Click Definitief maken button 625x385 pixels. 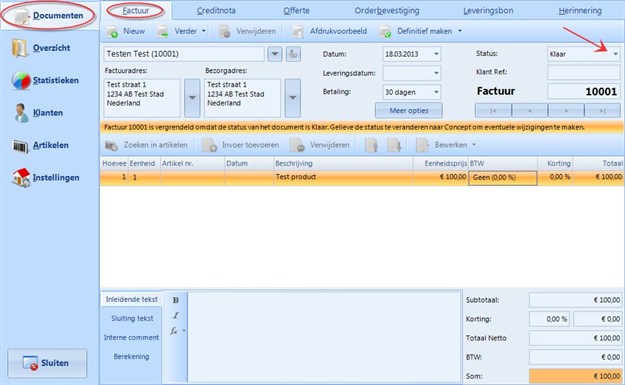tap(416, 31)
